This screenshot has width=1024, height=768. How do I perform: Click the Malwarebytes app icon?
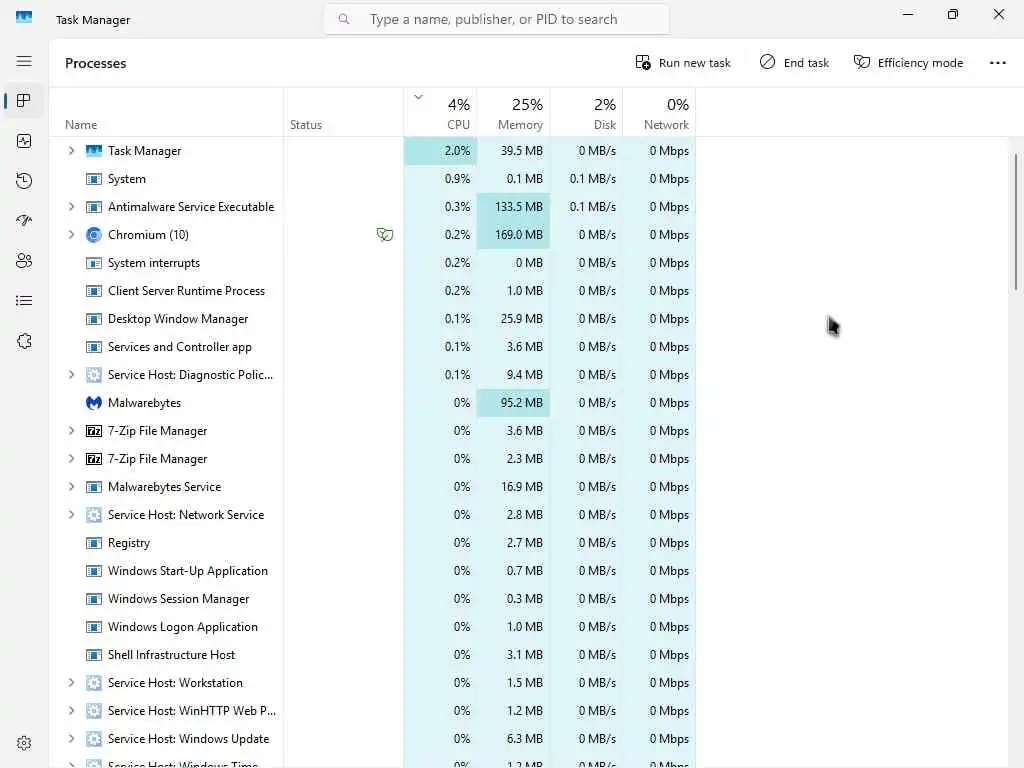tap(94, 403)
